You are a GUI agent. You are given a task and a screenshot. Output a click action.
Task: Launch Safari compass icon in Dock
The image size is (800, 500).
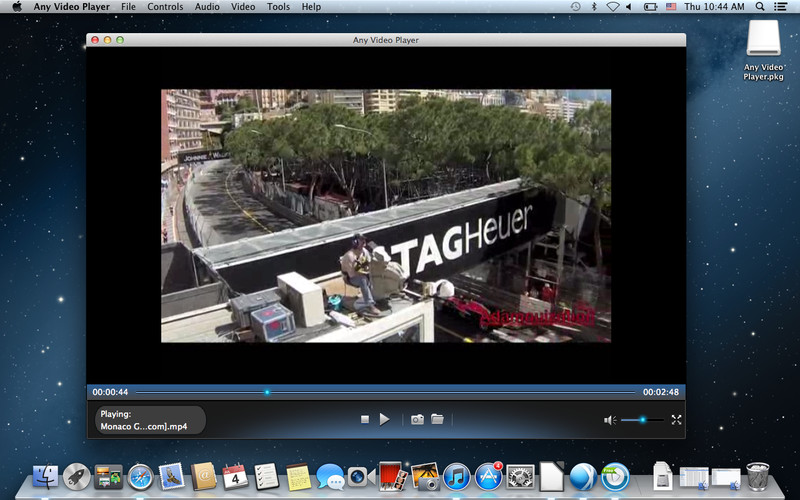140,477
